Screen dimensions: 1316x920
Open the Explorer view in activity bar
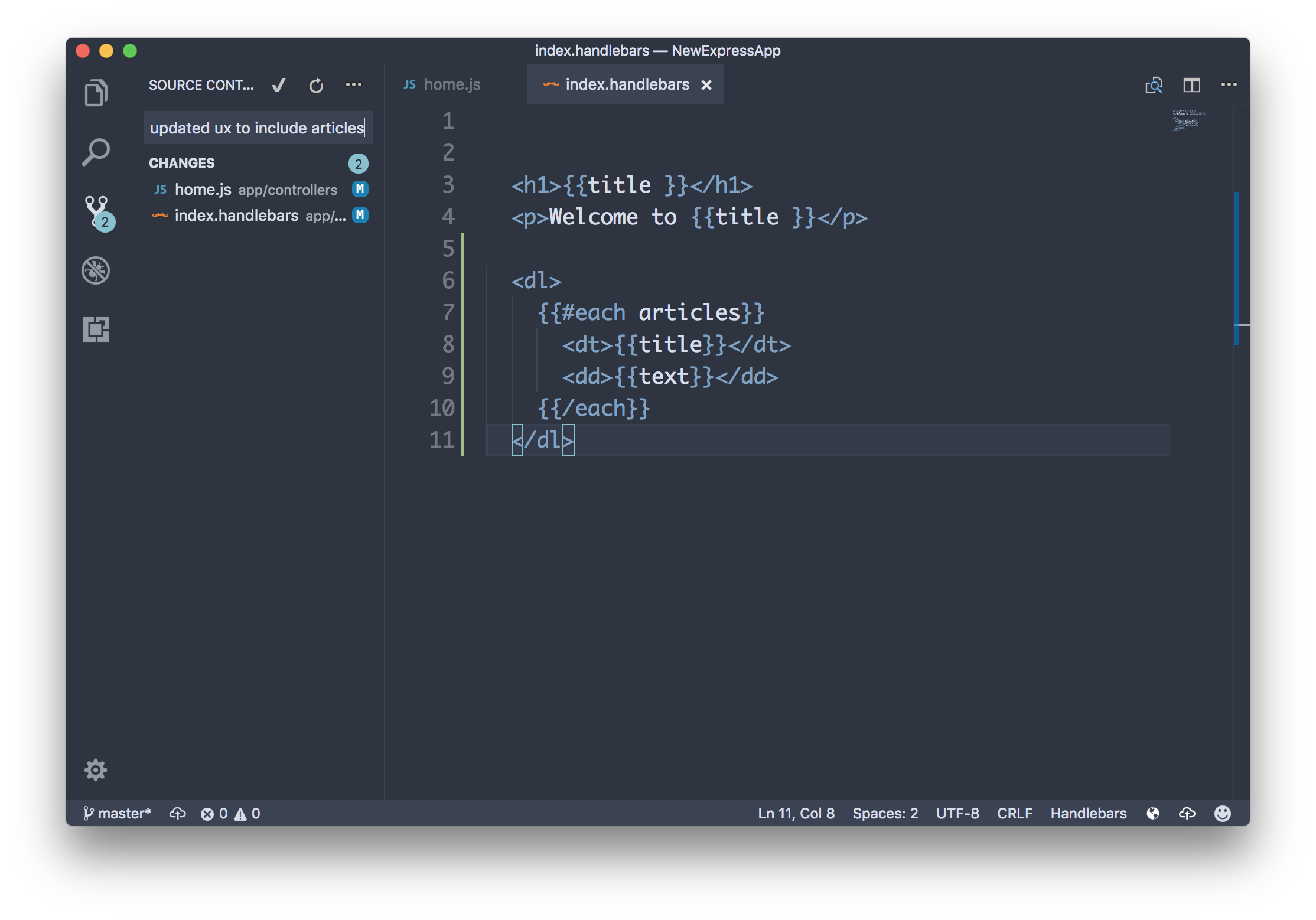click(x=96, y=93)
